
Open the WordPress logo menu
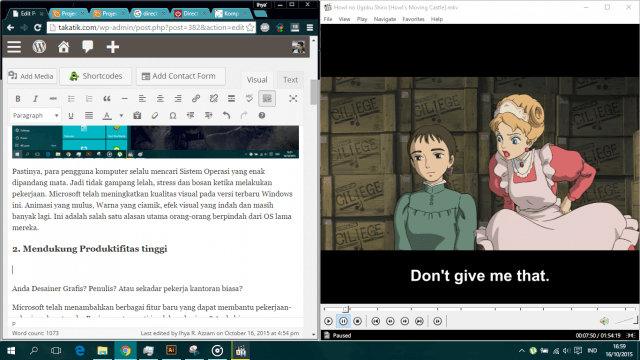[39, 47]
